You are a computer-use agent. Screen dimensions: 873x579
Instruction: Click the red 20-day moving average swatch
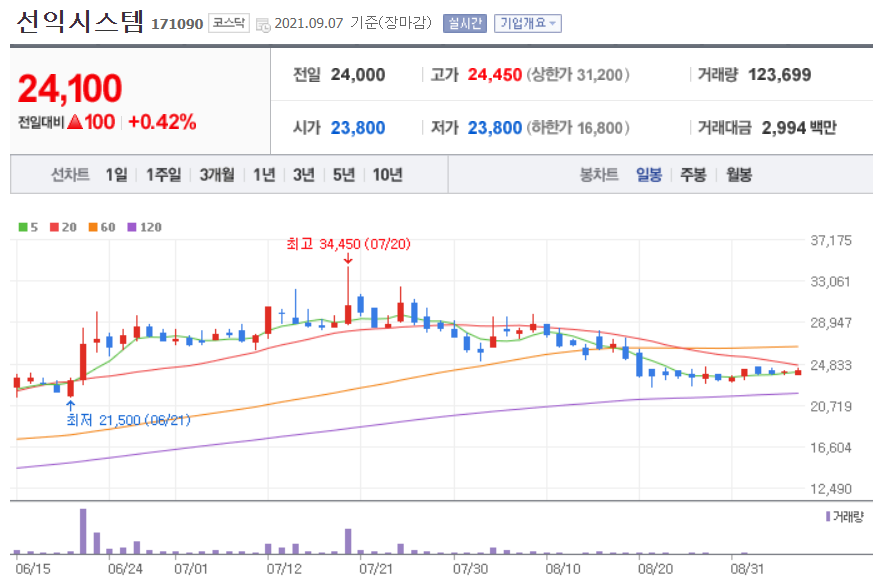point(55,227)
